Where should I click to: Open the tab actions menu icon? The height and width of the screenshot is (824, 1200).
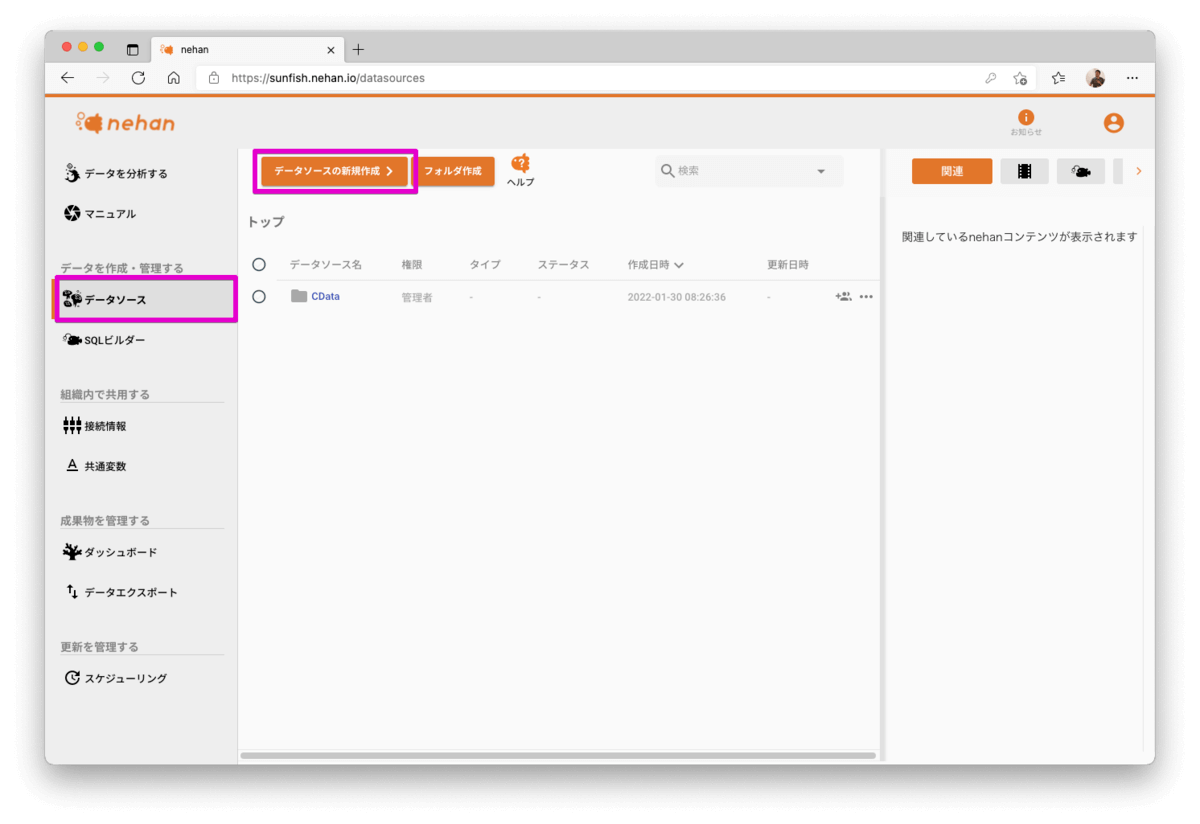pyautogui.click(x=132, y=49)
